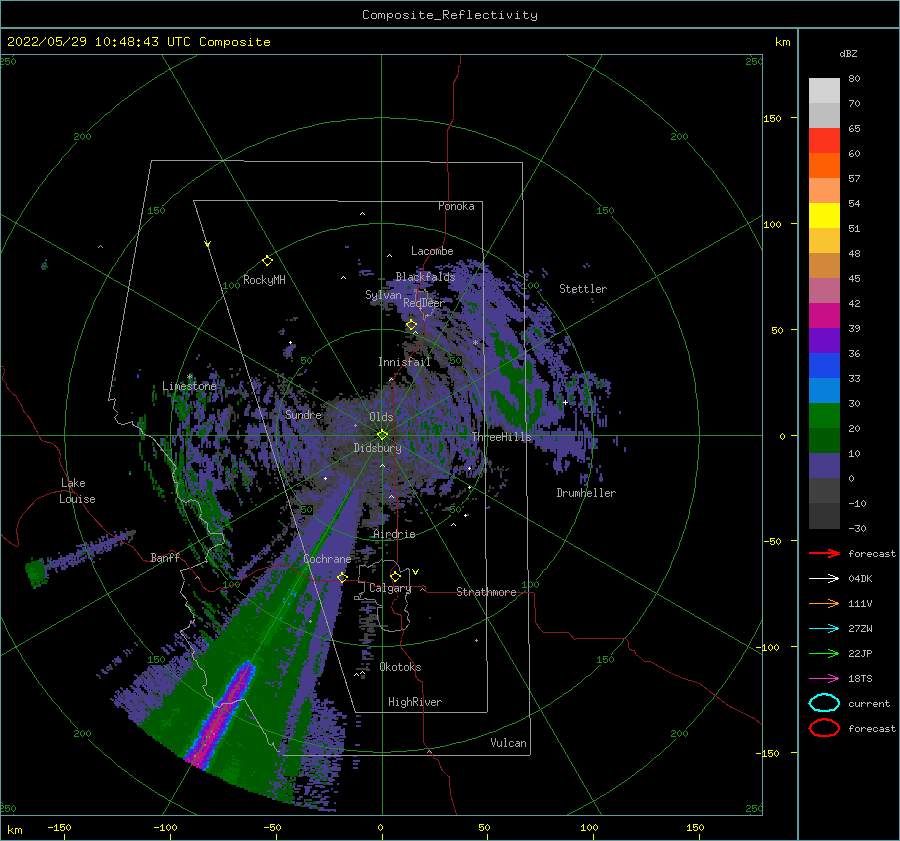Pick the magenta swatch in dBZ scale
This screenshot has height=841, width=900.
(824, 316)
